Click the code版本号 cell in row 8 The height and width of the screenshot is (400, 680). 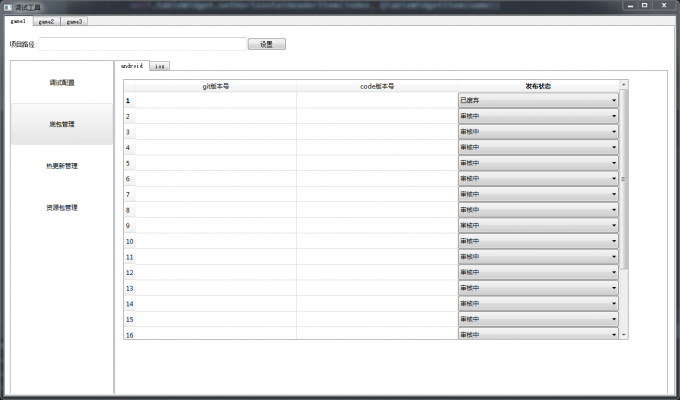377,210
